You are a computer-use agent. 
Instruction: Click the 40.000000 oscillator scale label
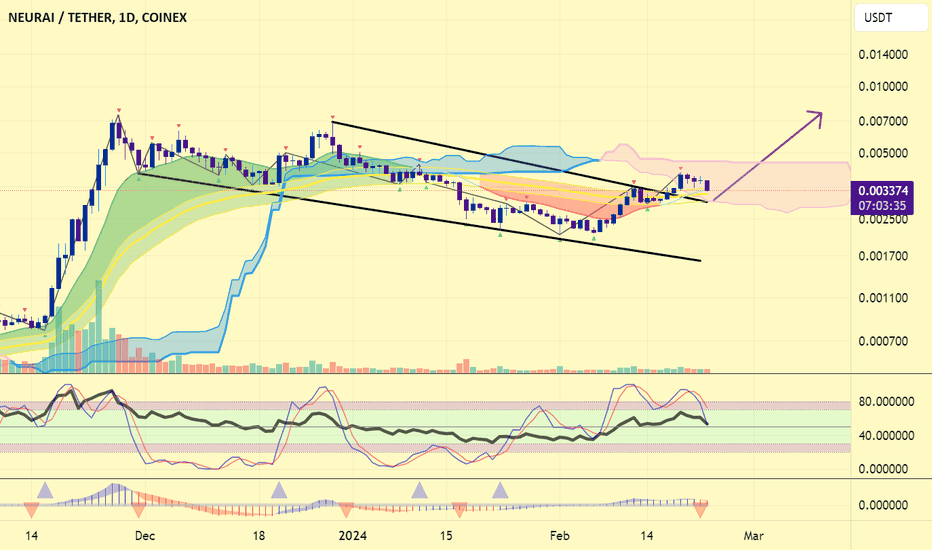click(886, 436)
